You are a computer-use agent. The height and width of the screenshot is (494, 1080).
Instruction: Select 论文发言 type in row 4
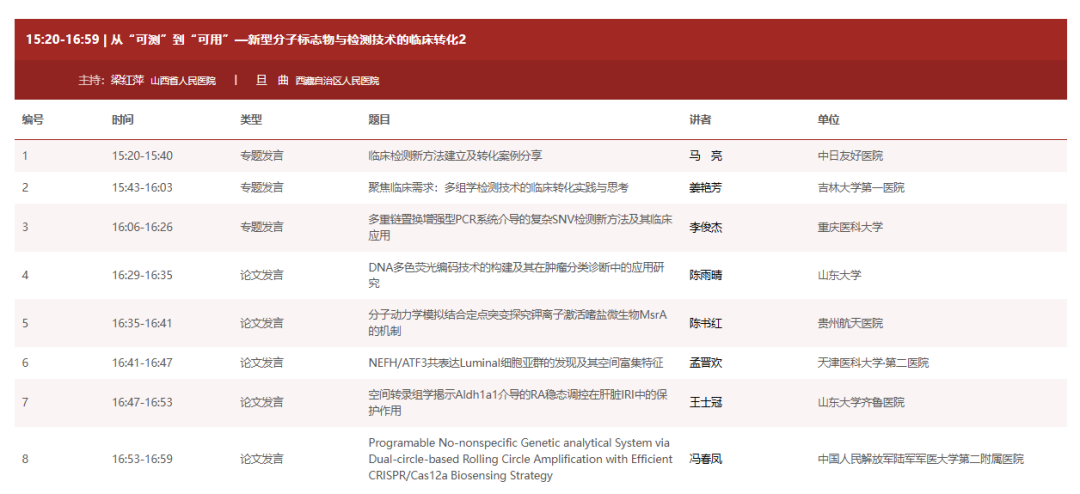tap(262, 275)
